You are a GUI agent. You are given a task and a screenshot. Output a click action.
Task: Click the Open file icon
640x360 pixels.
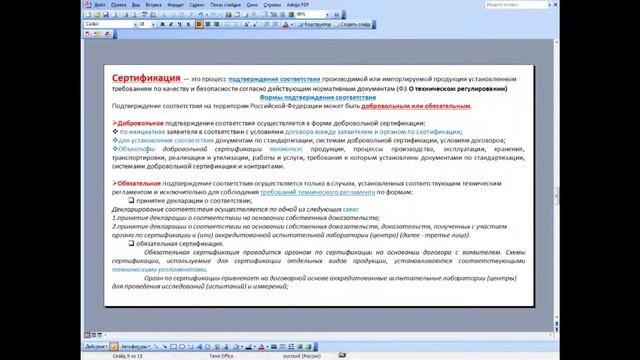pos(97,14)
